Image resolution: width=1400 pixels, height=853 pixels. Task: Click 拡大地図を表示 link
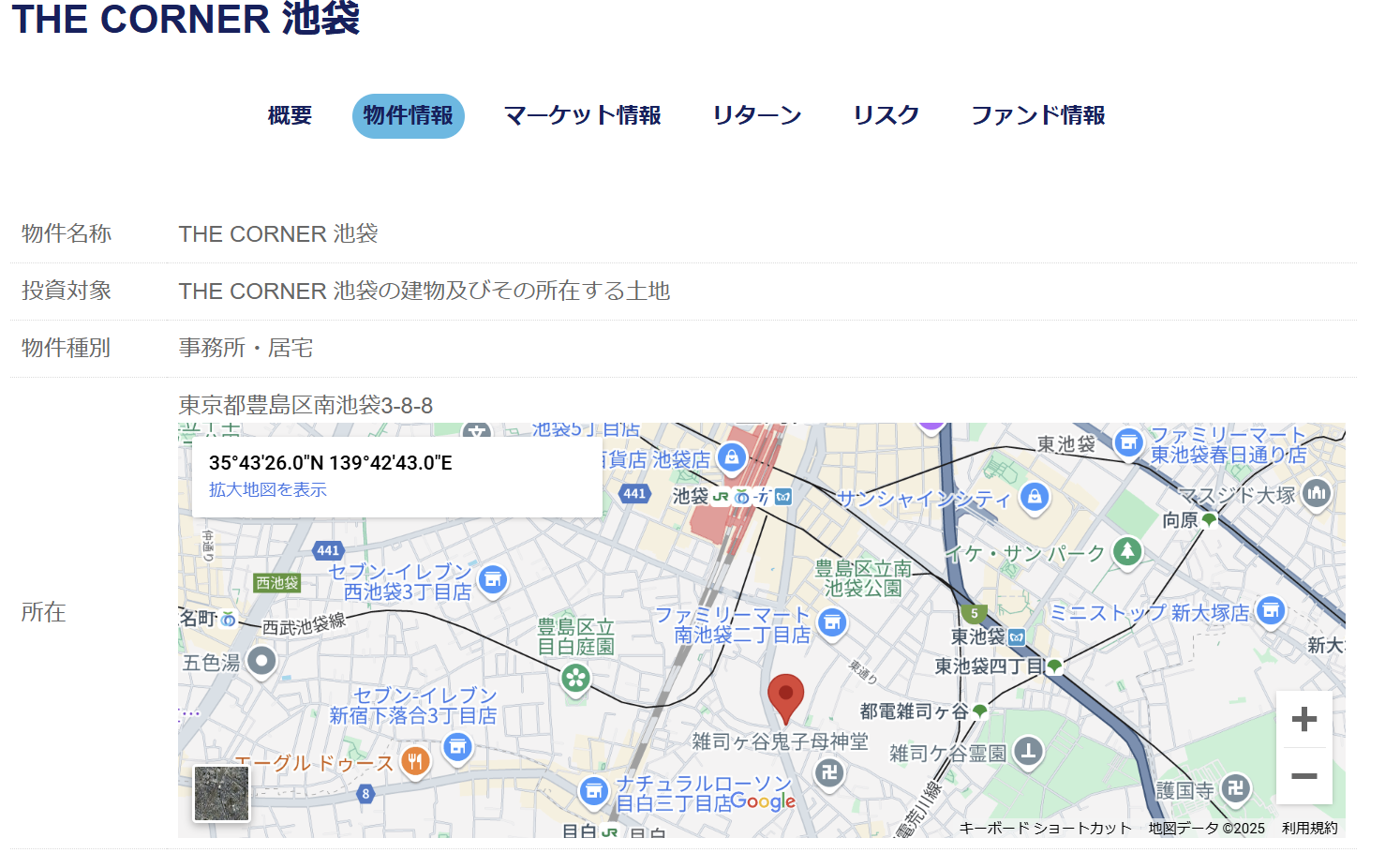(268, 489)
